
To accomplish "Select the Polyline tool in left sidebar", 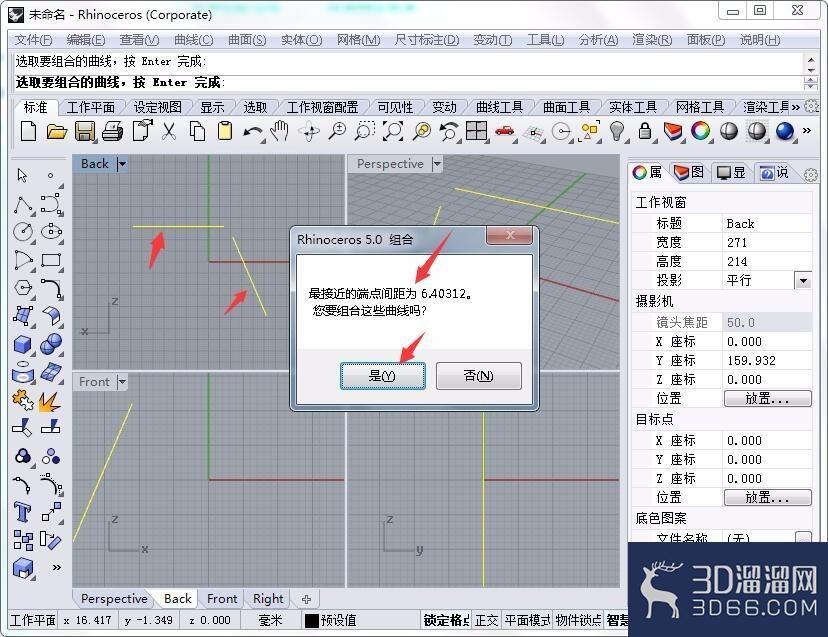I will [23, 204].
